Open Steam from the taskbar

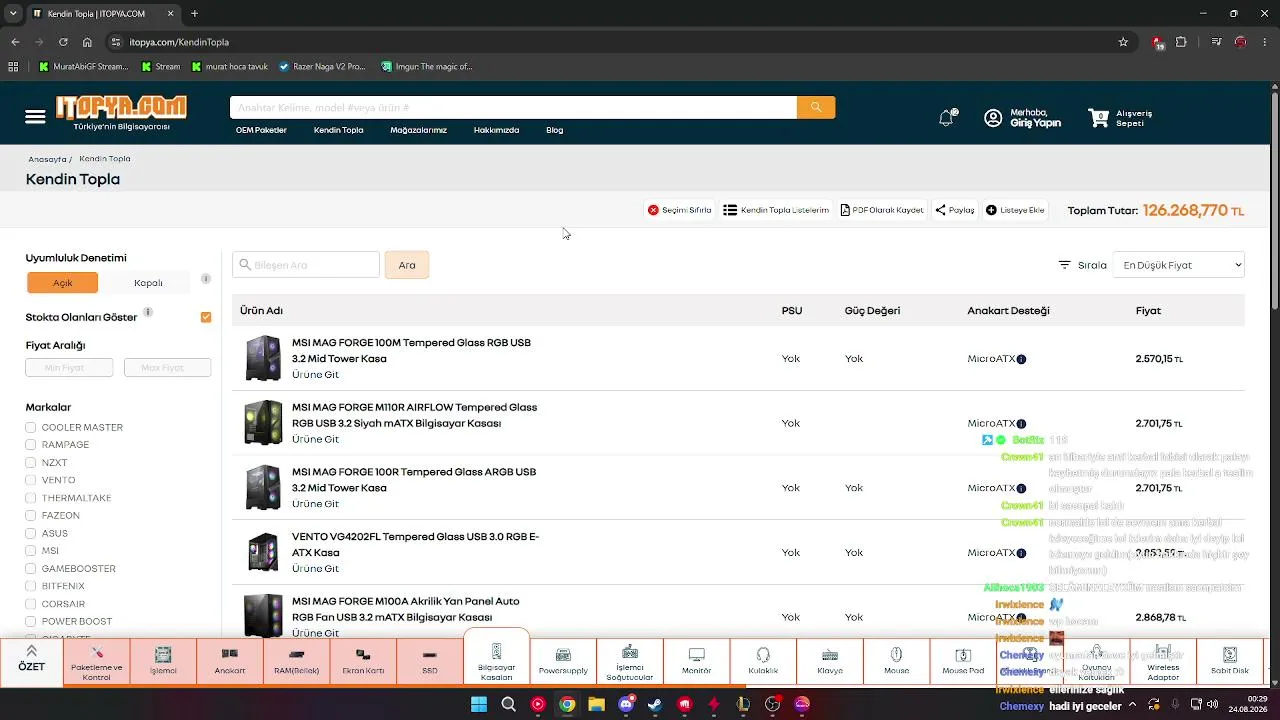click(x=655, y=704)
